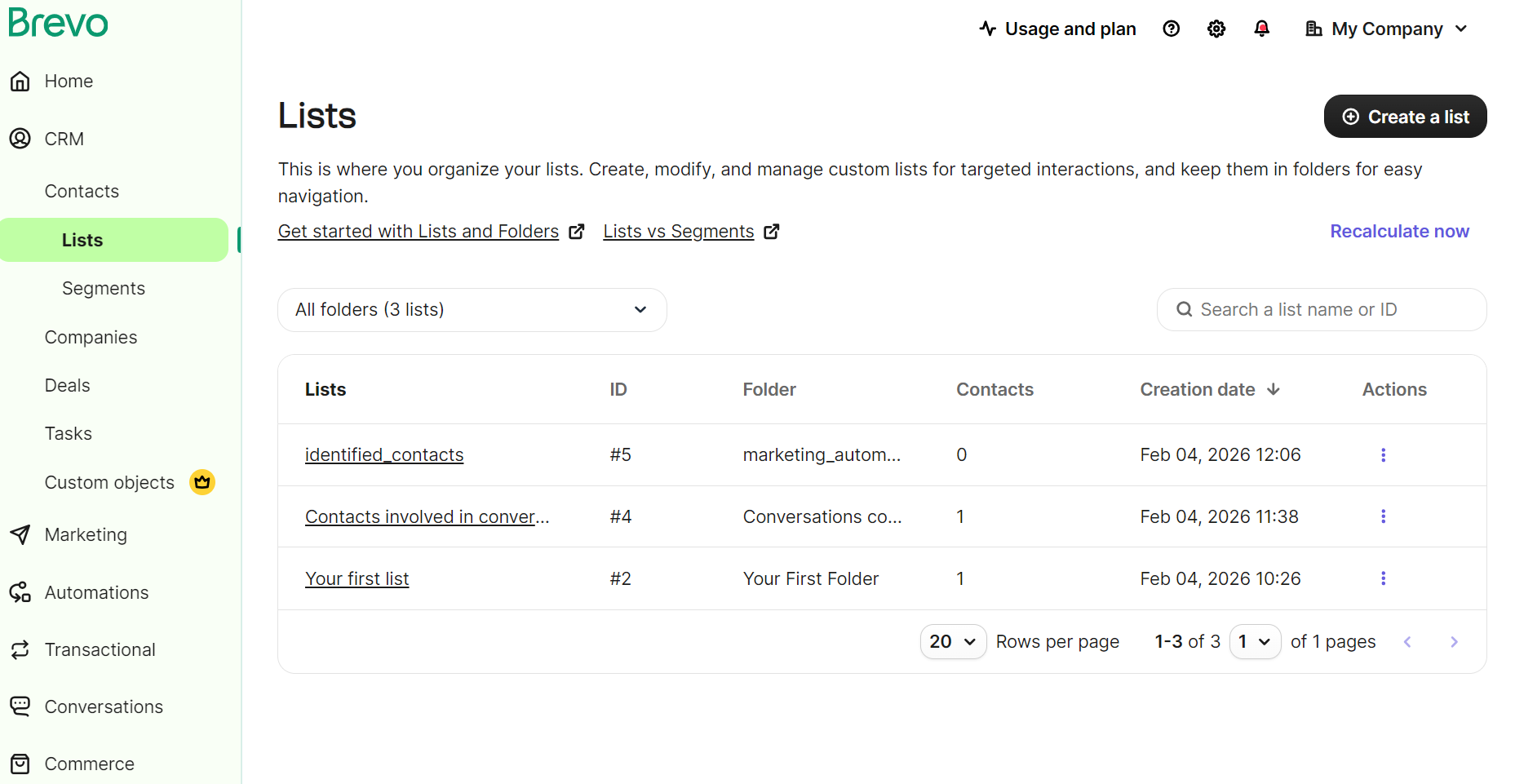Open the My Company account dropdown
1515x784 pixels.
(x=1384, y=29)
